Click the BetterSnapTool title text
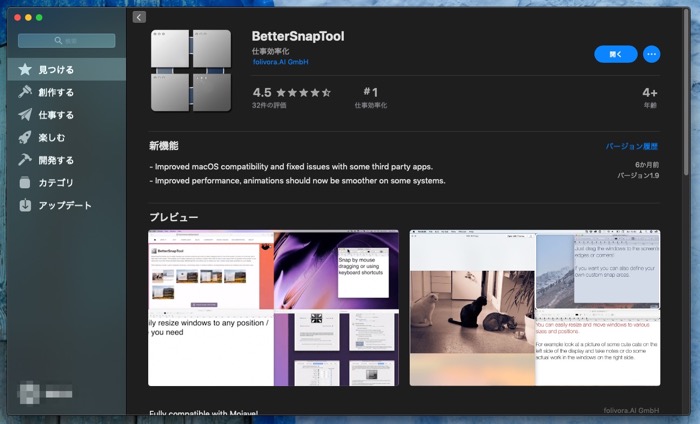 pyautogui.click(x=298, y=36)
